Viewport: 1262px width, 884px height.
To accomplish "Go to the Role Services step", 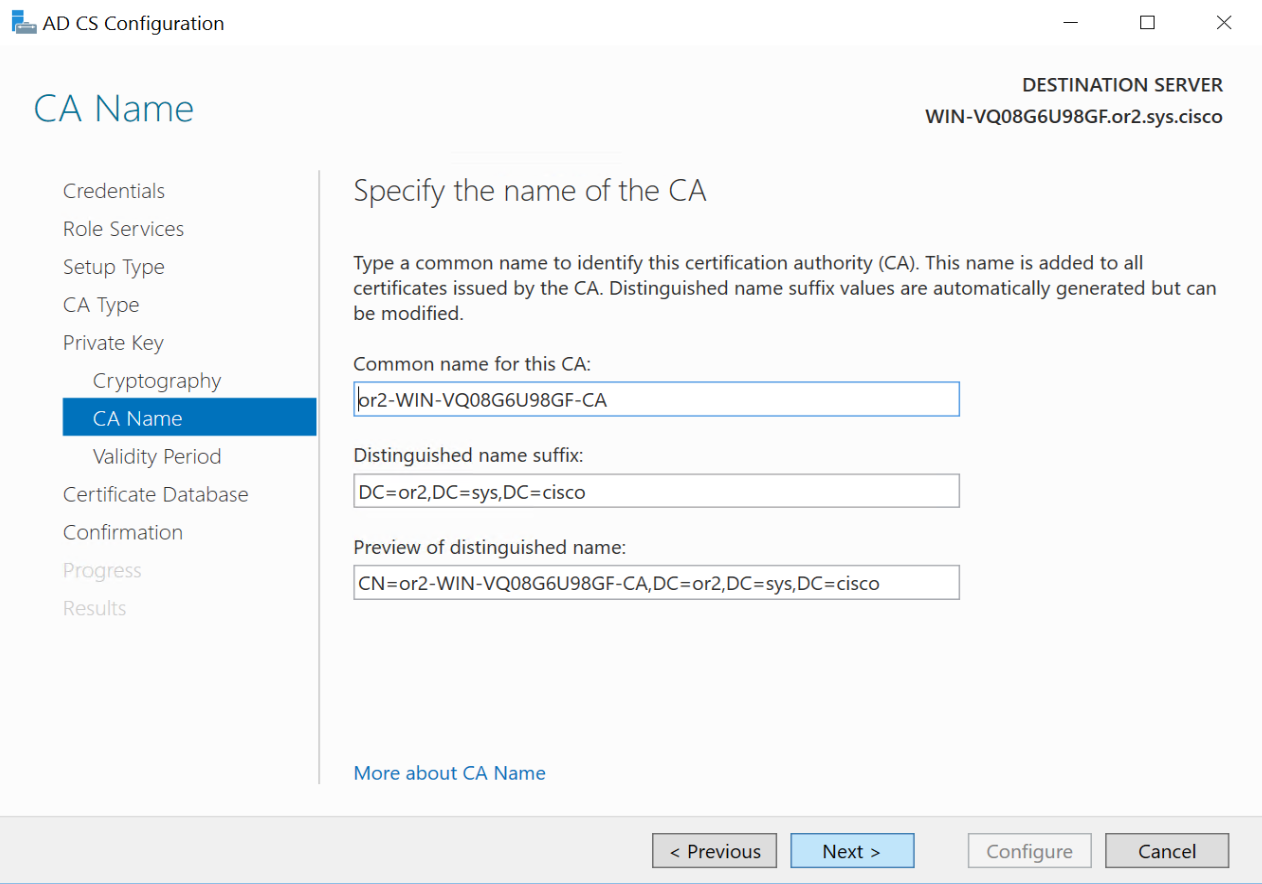I will (123, 229).
